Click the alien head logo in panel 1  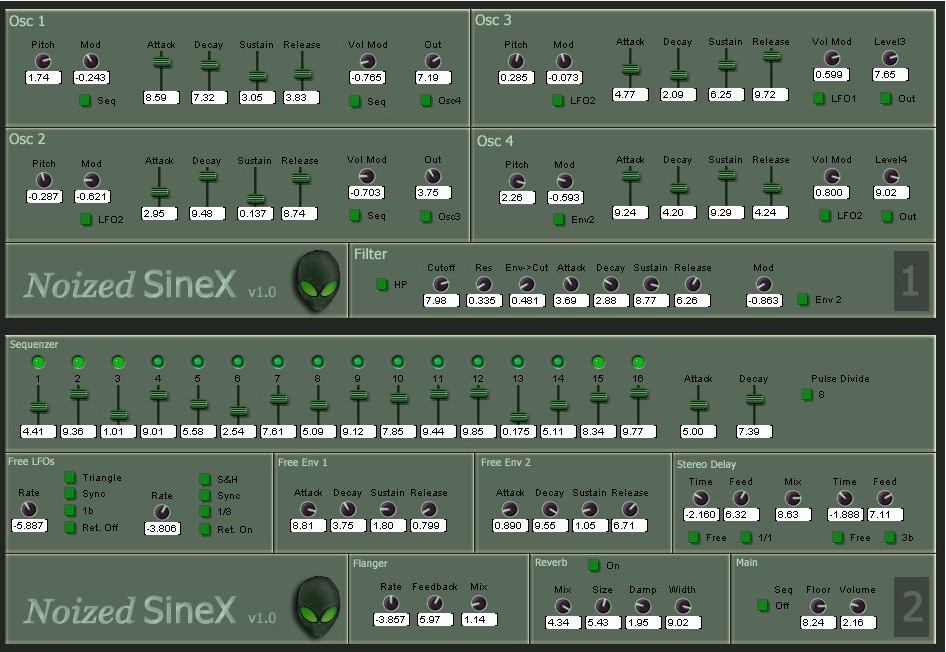tap(319, 282)
